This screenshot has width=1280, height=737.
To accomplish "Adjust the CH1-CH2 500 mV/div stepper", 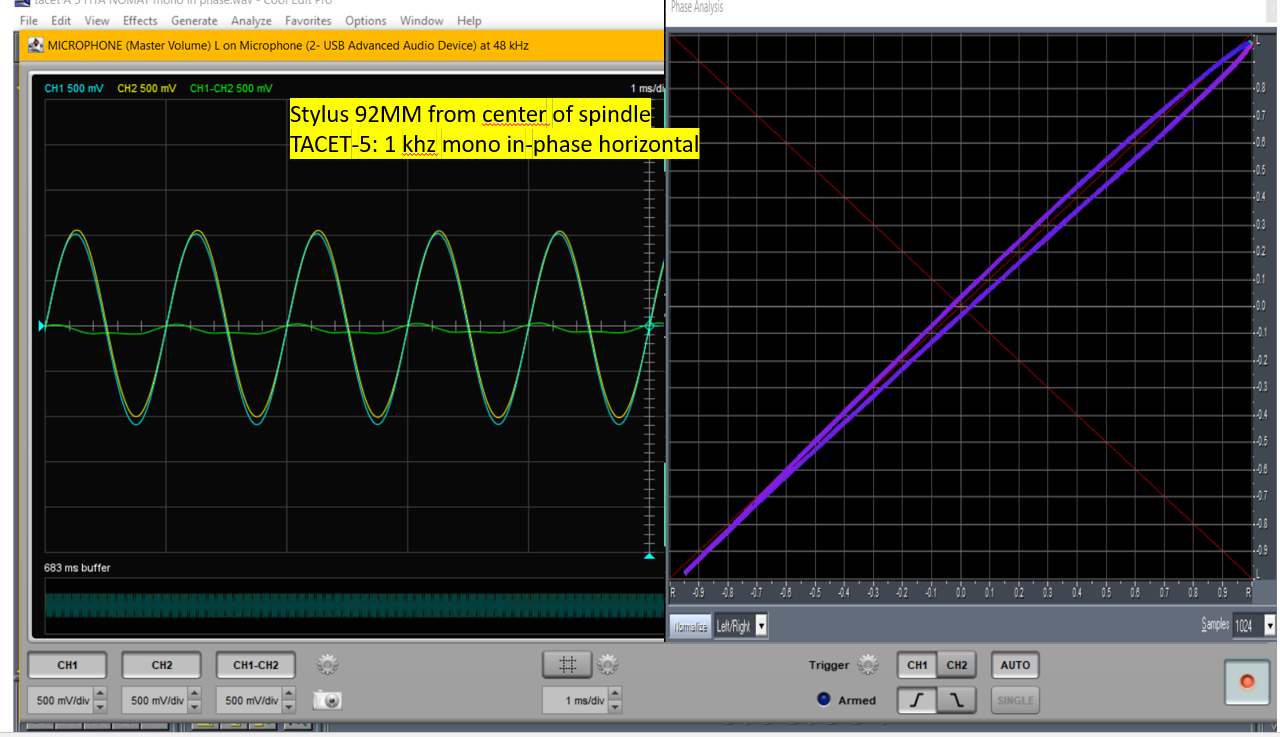I will click(288, 700).
